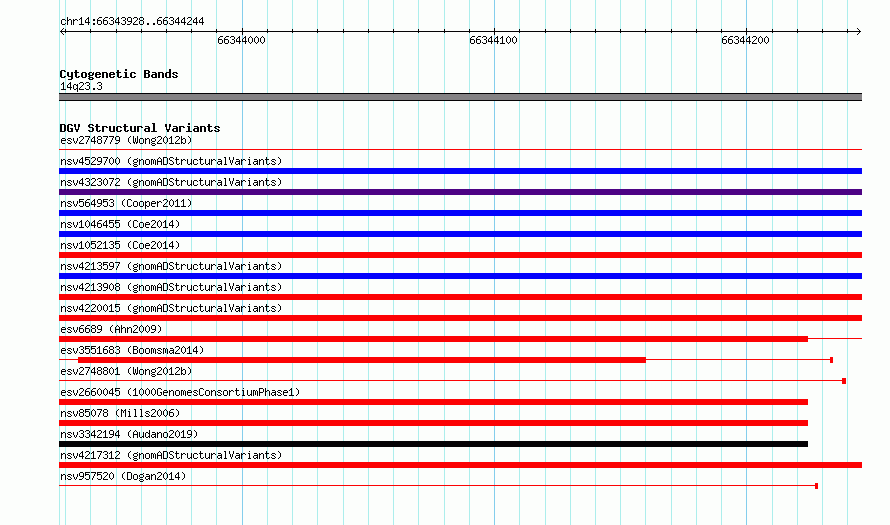Click the black bar for nsv3342194

pos(433,444)
